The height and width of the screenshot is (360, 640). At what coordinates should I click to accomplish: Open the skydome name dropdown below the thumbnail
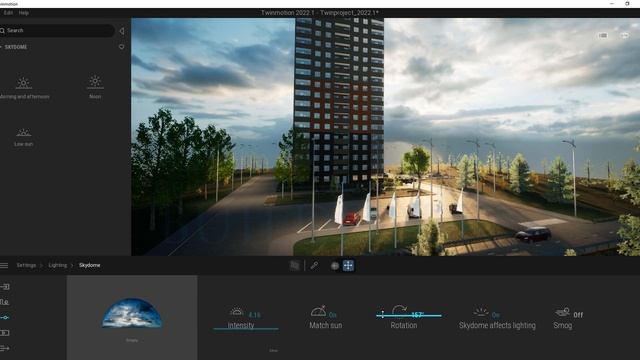pyautogui.click(x=132, y=340)
